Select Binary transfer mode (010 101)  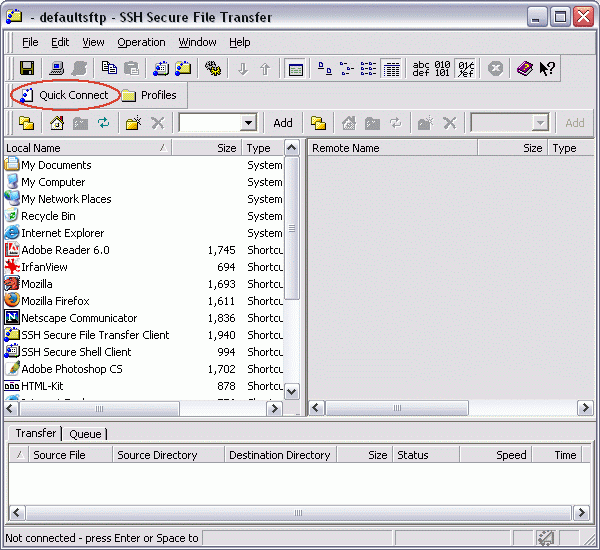click(x=442, y=69)
